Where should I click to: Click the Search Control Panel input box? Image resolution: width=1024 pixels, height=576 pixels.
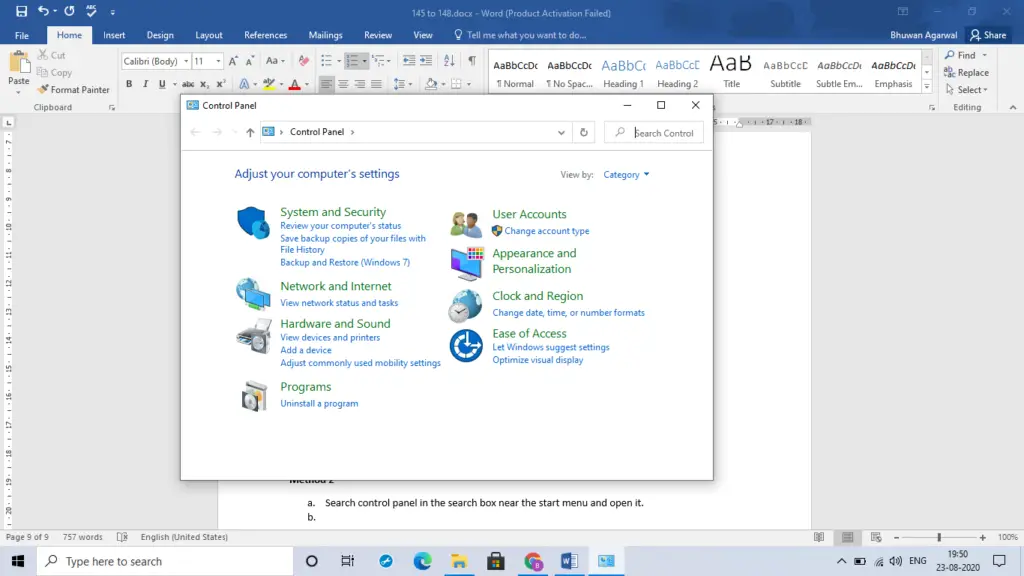(x=654, y=133)
